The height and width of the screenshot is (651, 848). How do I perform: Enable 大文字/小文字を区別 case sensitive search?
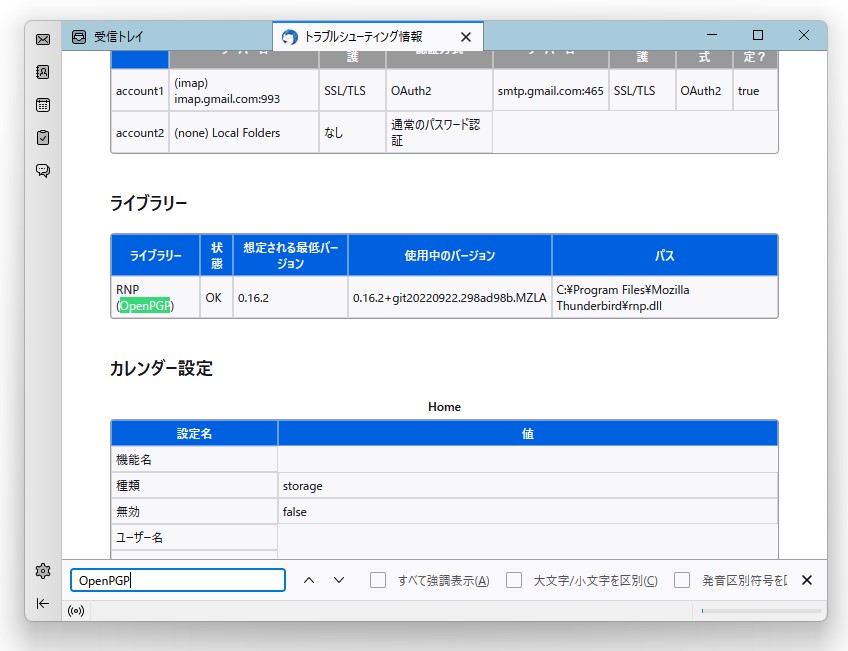pos(513,580)
